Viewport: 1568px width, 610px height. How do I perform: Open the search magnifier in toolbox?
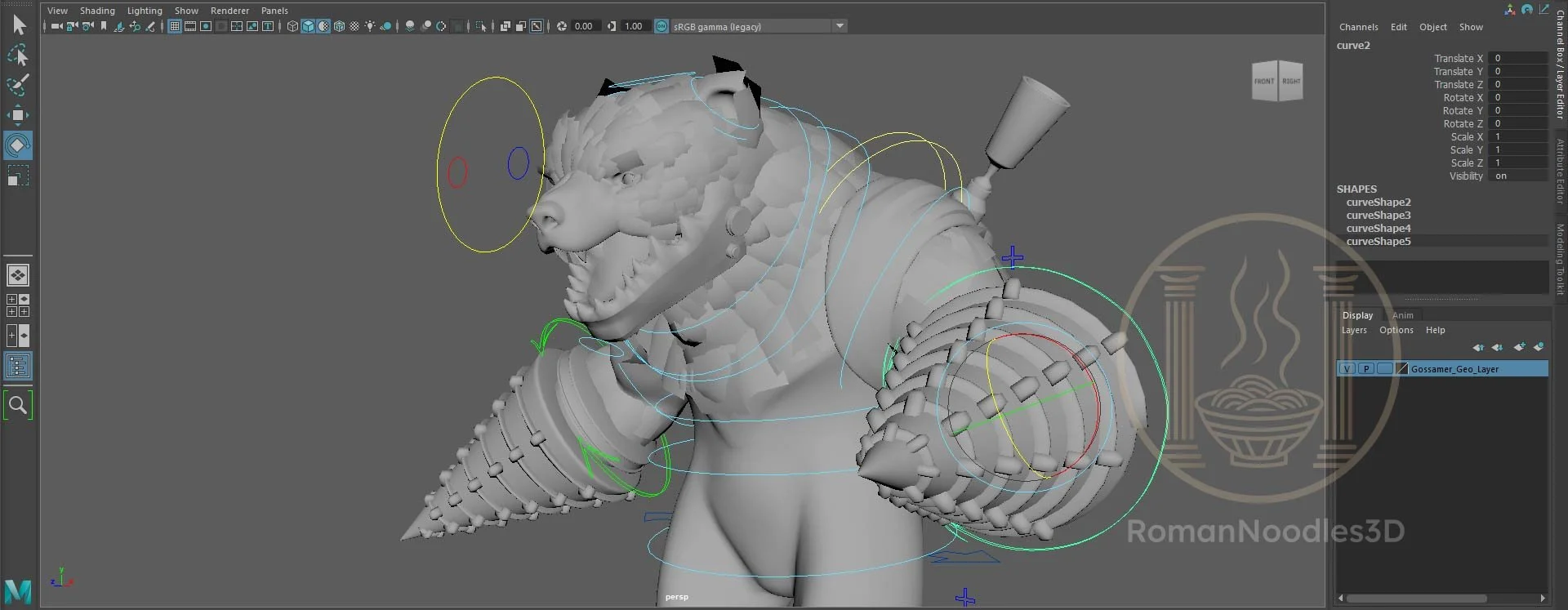pos(18,404)
